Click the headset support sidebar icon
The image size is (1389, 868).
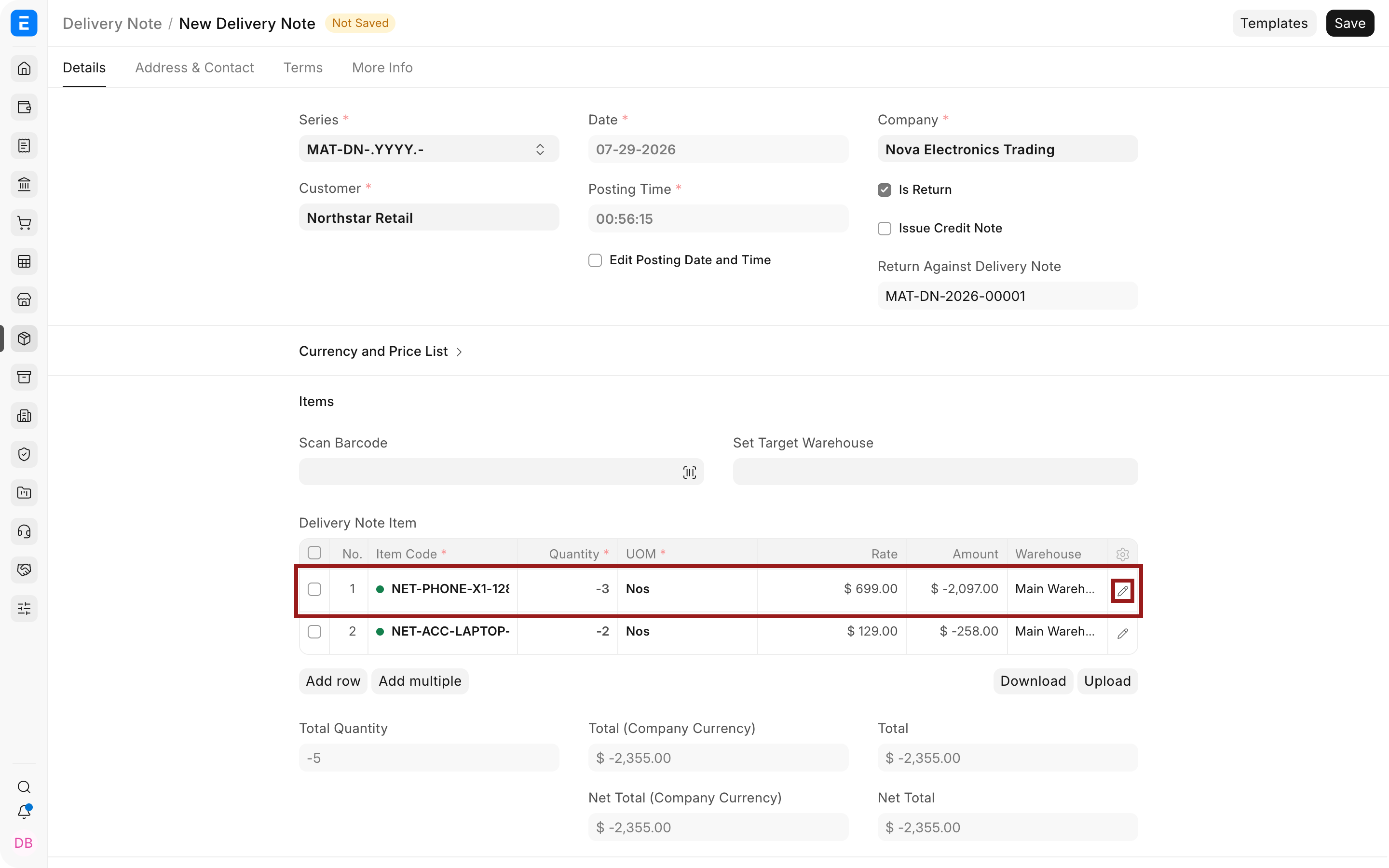pos(24,531)
